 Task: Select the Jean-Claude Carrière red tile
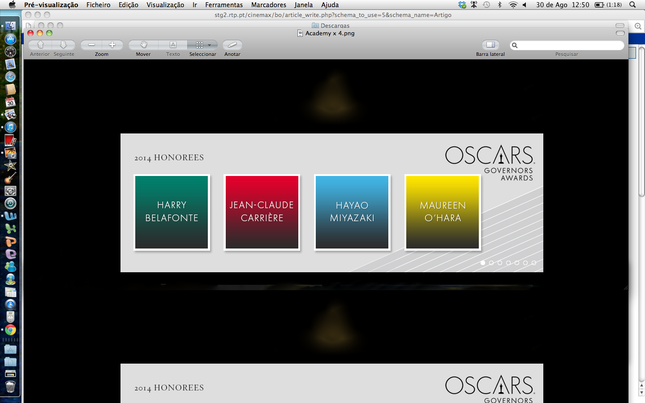262,212
